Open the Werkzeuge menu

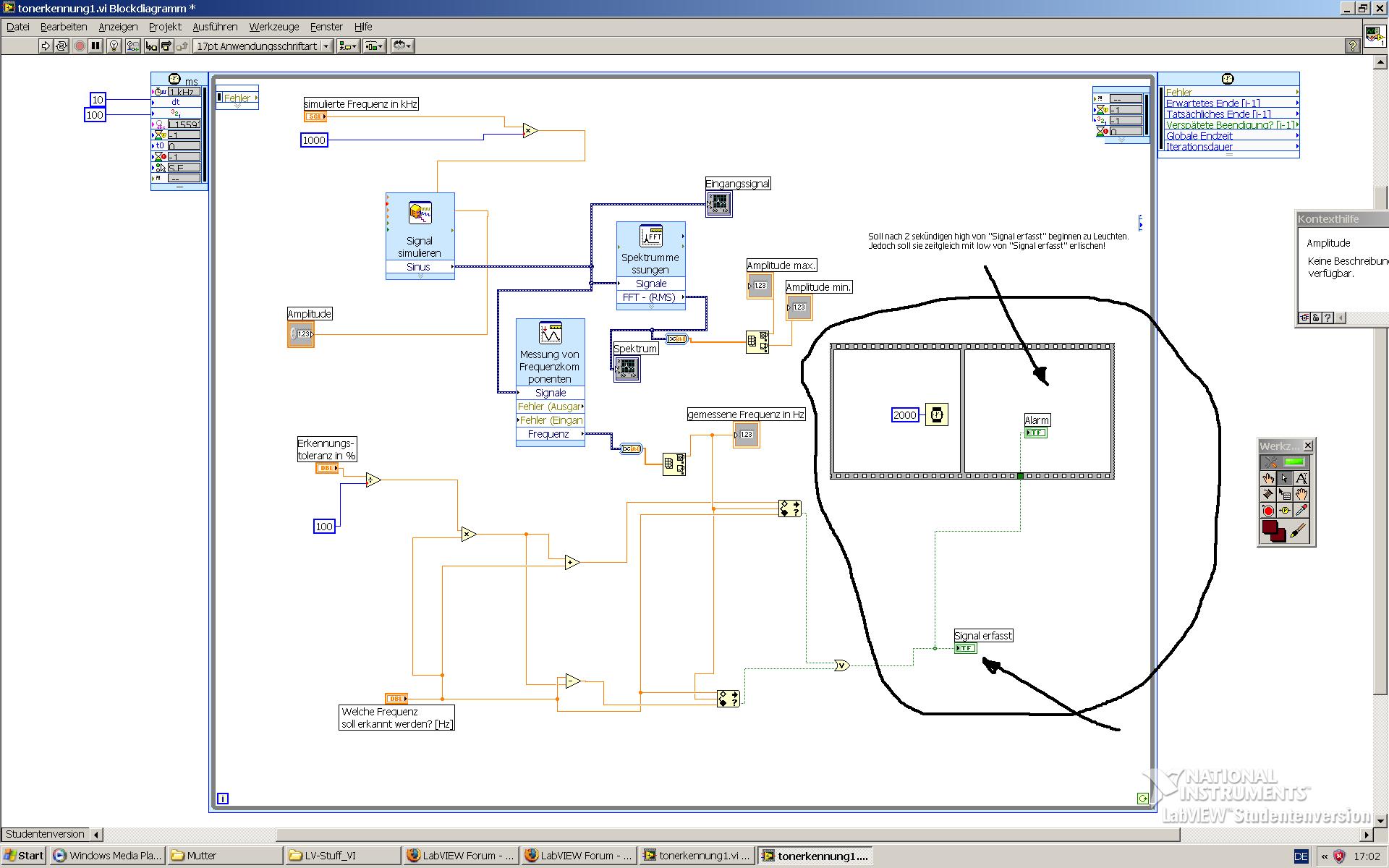(x=273, y=27)
